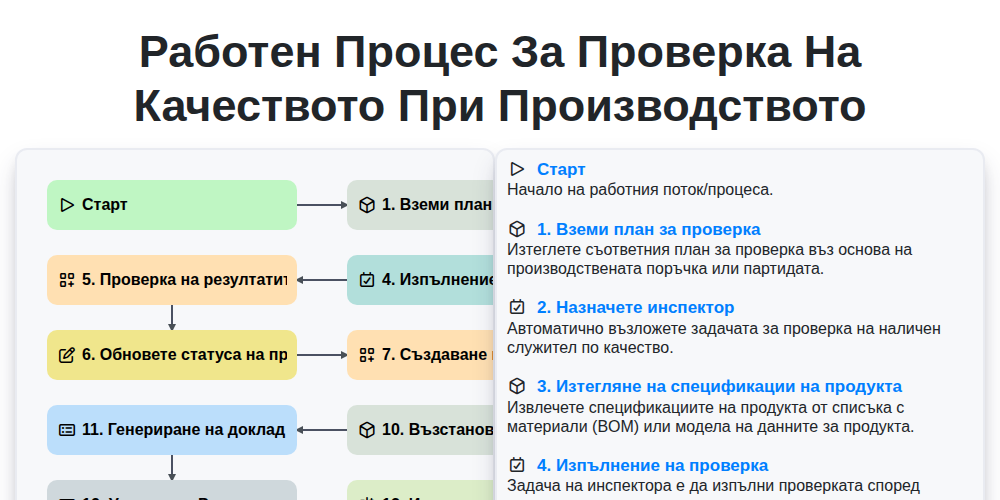Image resolution: width=1000 pixels, height=500 pixels.
Task: Open the 1. Вземи план за проверка link
Action: [649, 229]
